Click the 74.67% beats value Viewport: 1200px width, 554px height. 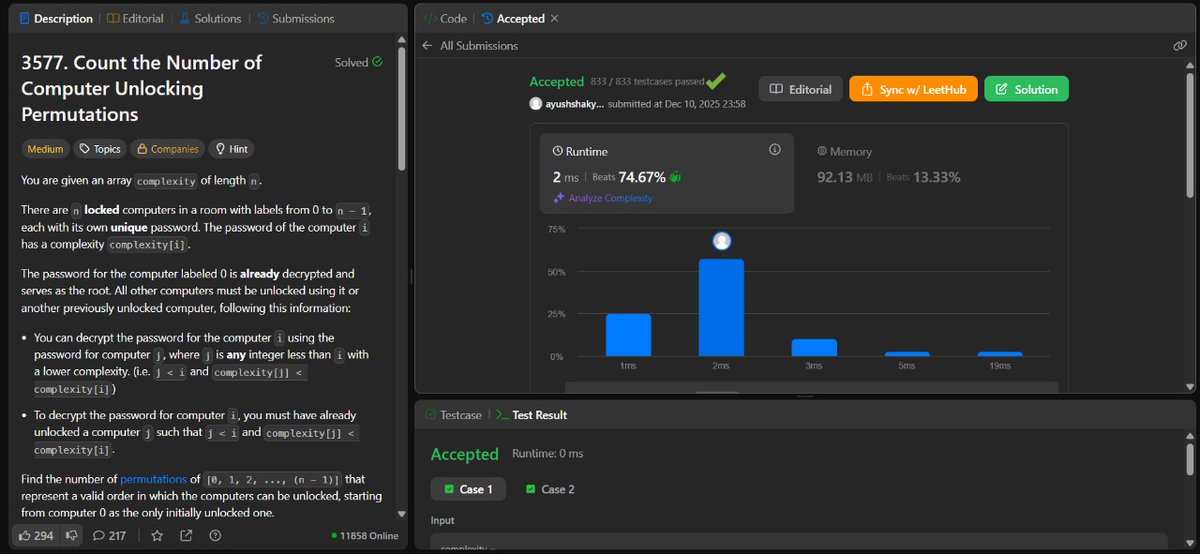pos(642,177)
